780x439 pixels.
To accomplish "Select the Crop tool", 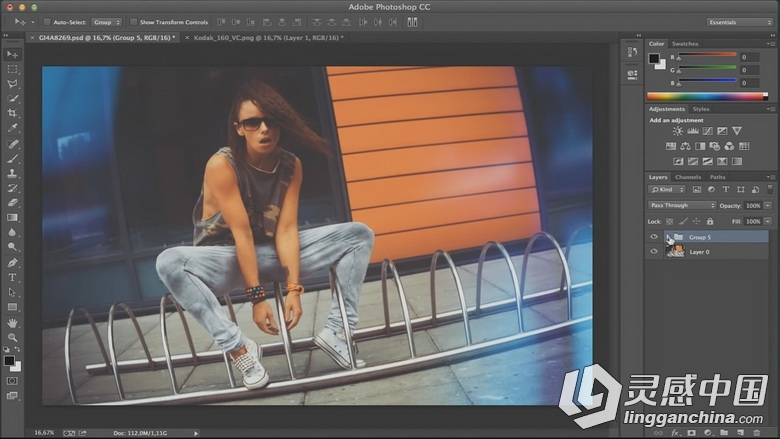I will pyautogui.click(x=12, y=113).
